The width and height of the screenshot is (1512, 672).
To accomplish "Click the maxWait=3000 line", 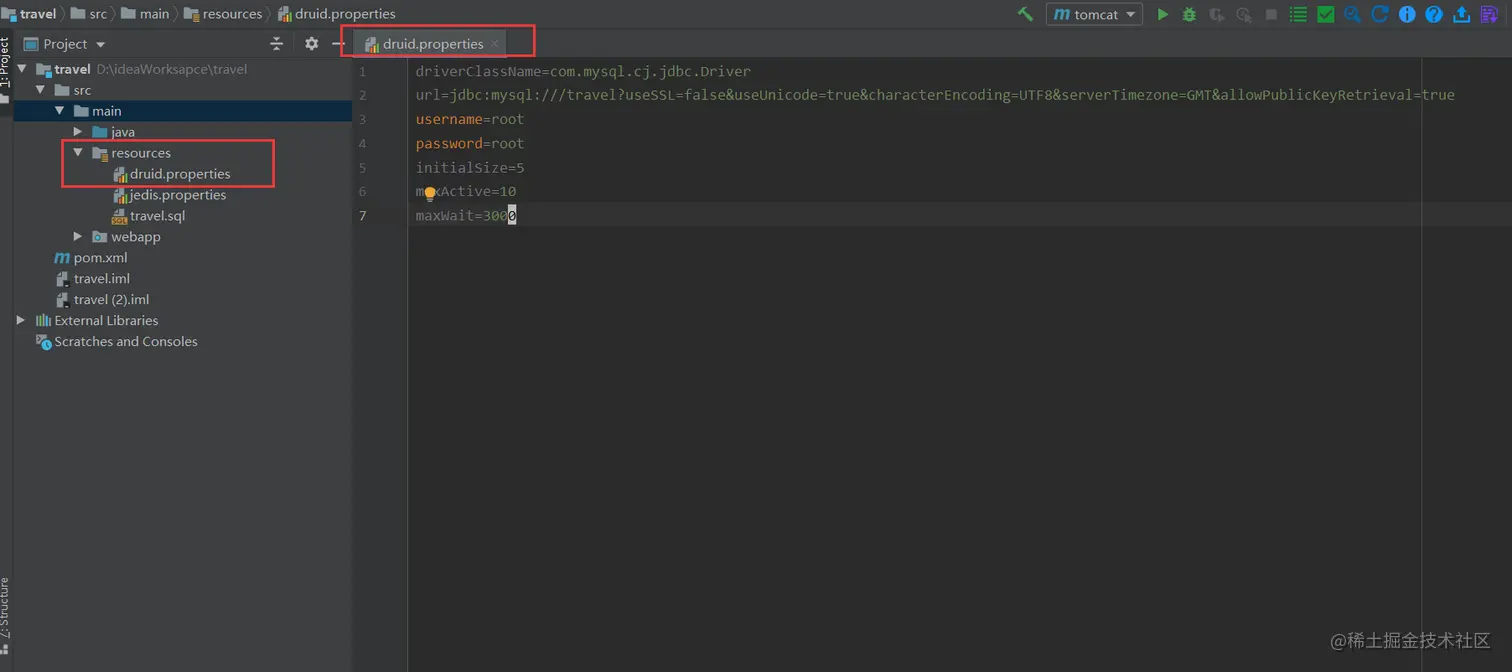I will [466, 215].
